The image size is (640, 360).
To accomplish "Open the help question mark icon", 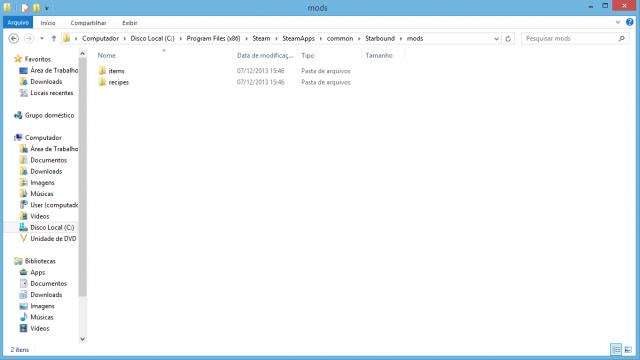I will click(x=629, y=22).
